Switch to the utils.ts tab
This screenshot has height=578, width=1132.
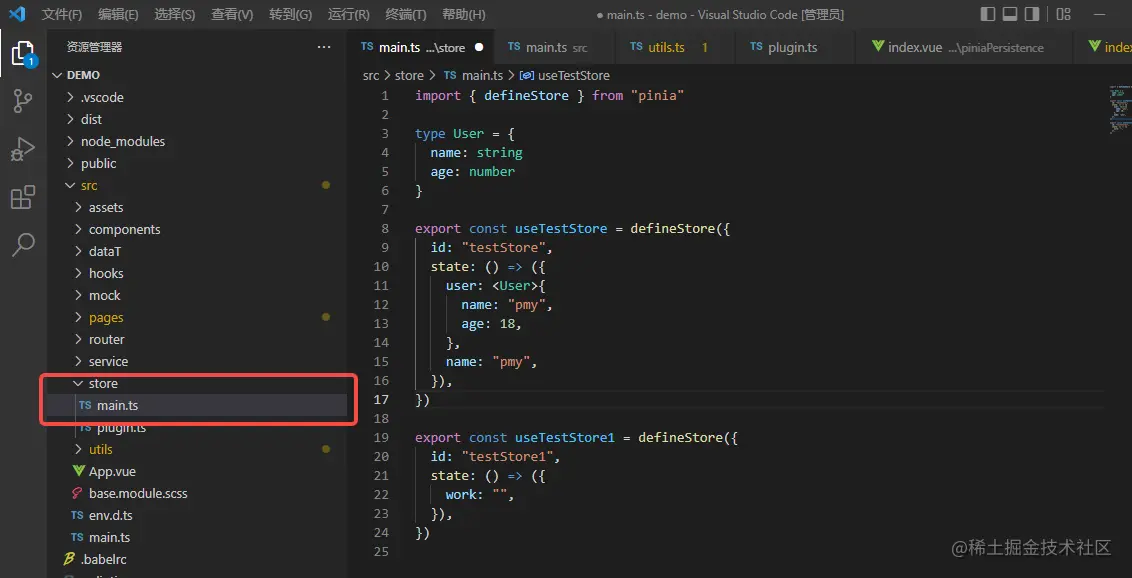pos(675,47)
